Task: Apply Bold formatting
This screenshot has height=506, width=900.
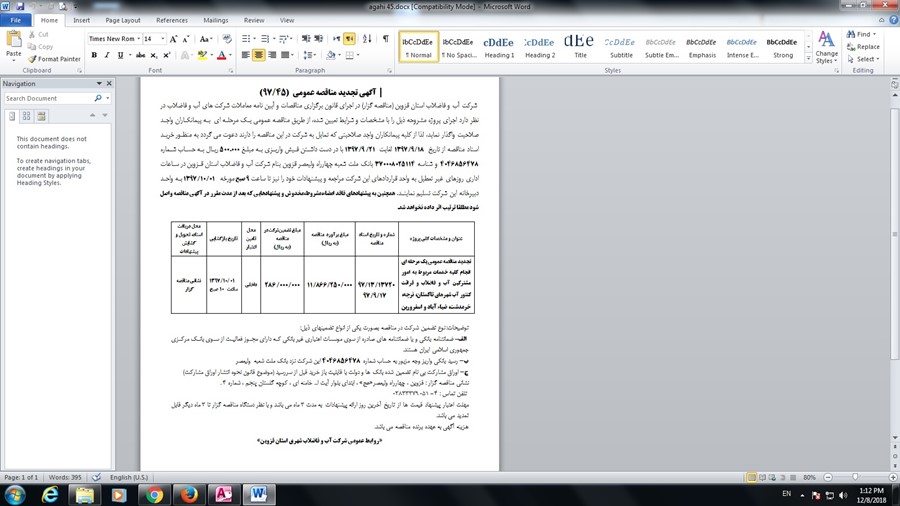Action: [x=94, y=55]
